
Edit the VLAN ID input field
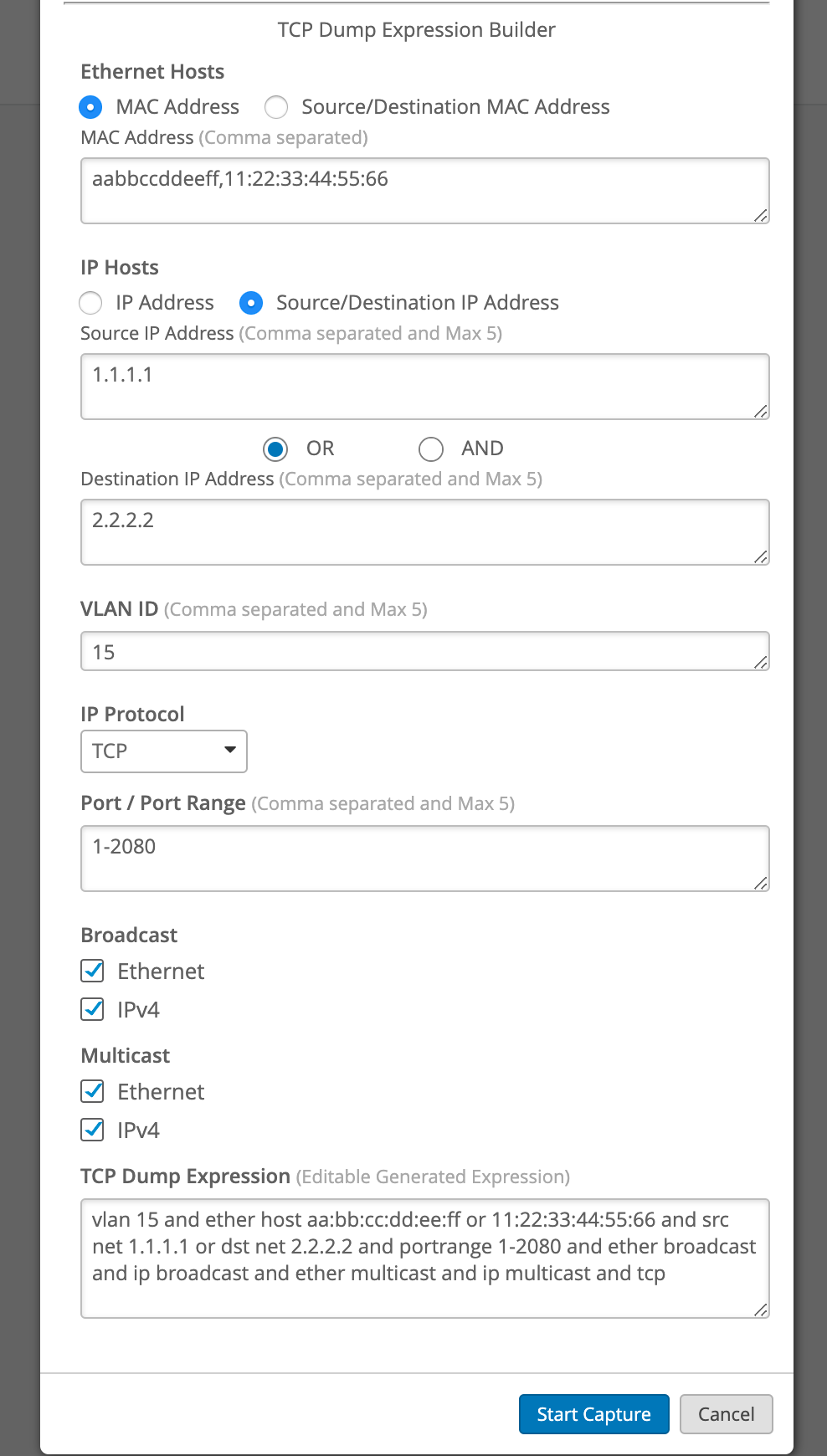pyautogui.click(x=424, y=652)
